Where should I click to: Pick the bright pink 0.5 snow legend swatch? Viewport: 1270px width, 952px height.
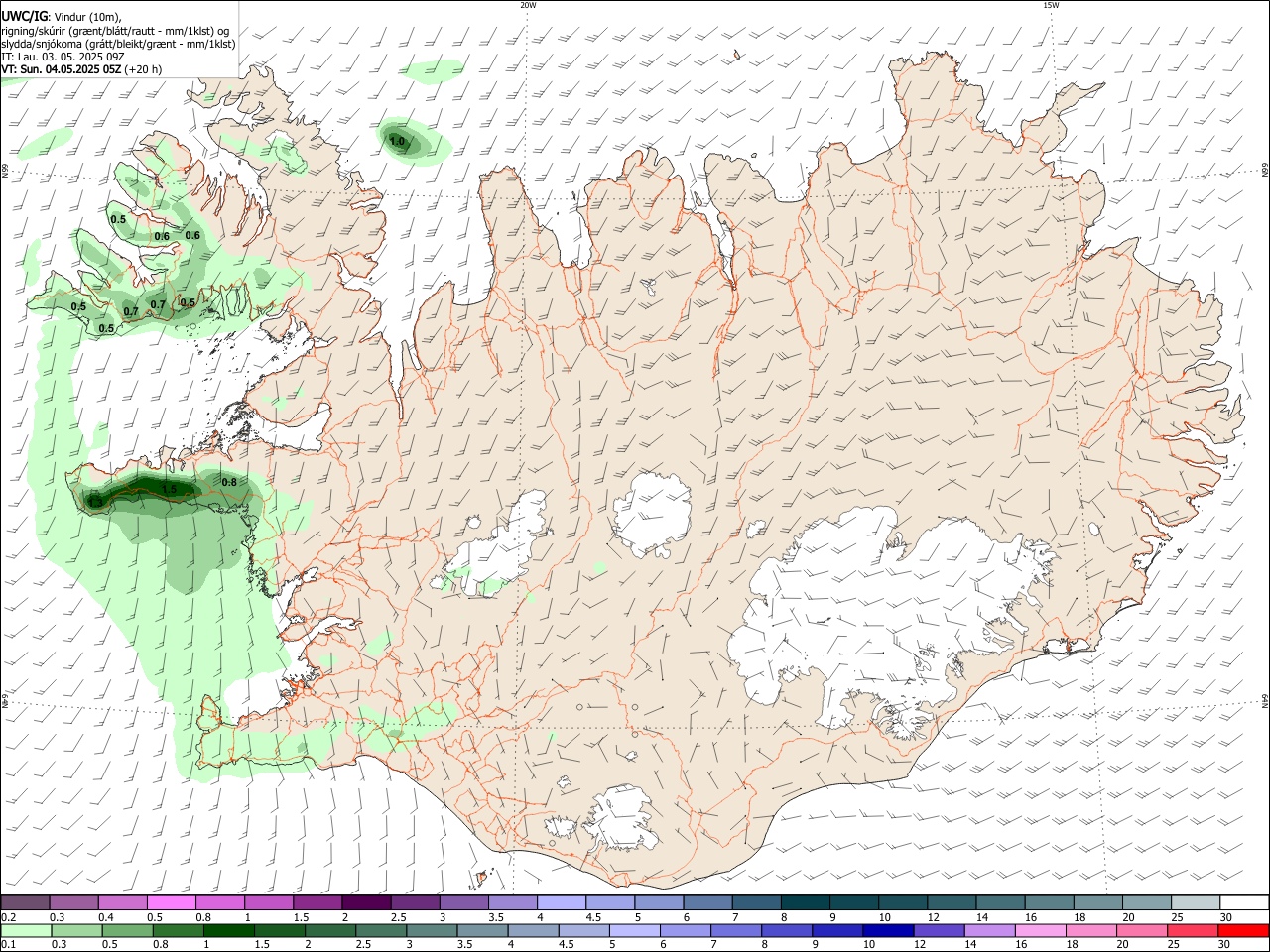coord(171,903)
